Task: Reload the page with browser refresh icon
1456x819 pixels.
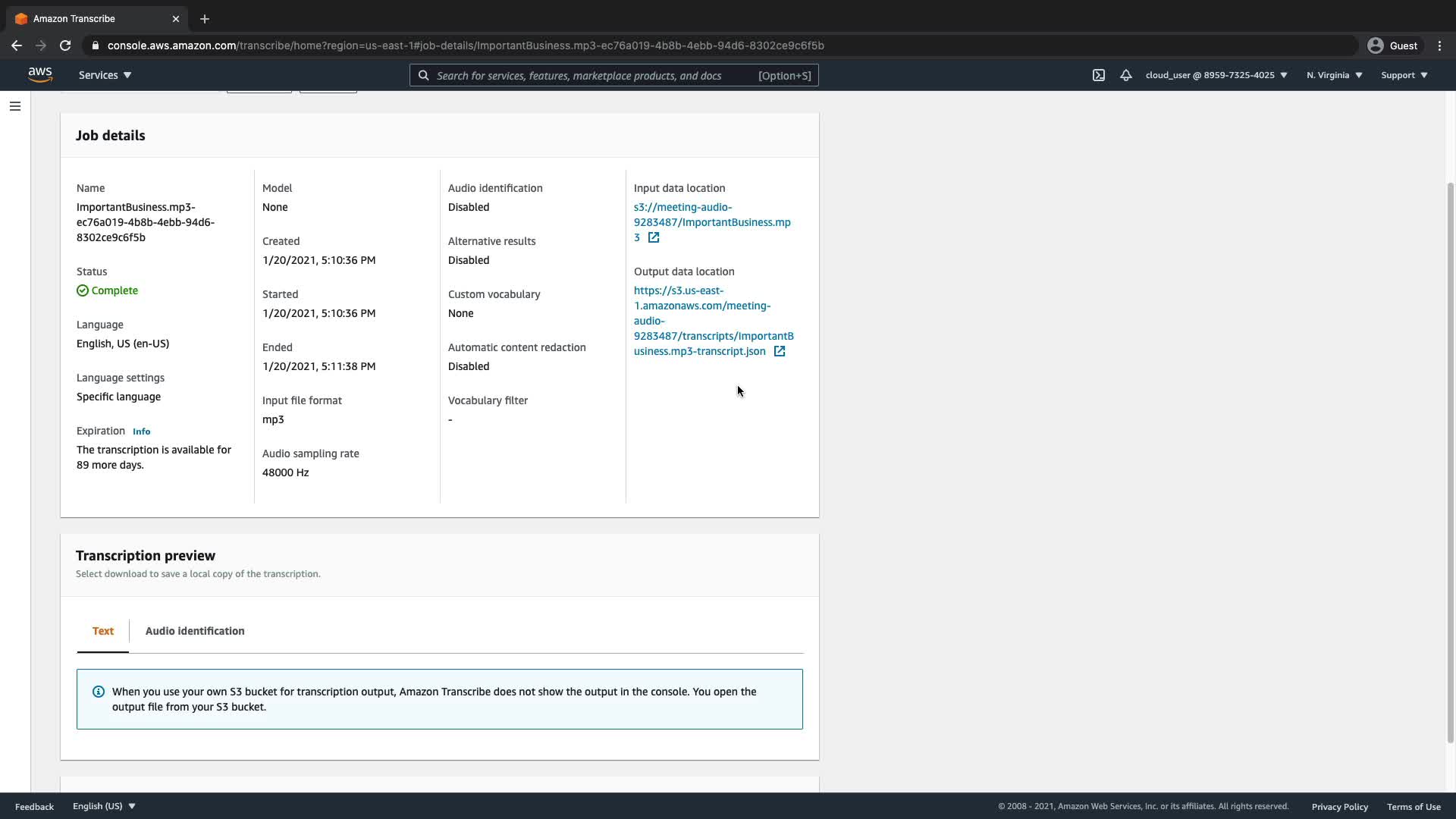Action: pyautogui.click(x=65, y=45)
